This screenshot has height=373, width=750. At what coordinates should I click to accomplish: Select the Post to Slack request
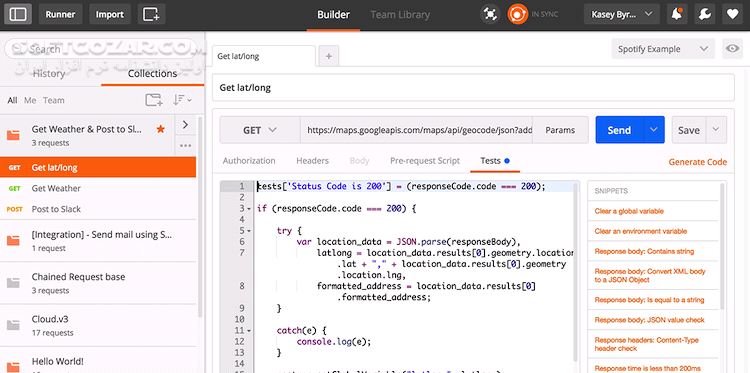pyautogui.click(x=98, y=209)
